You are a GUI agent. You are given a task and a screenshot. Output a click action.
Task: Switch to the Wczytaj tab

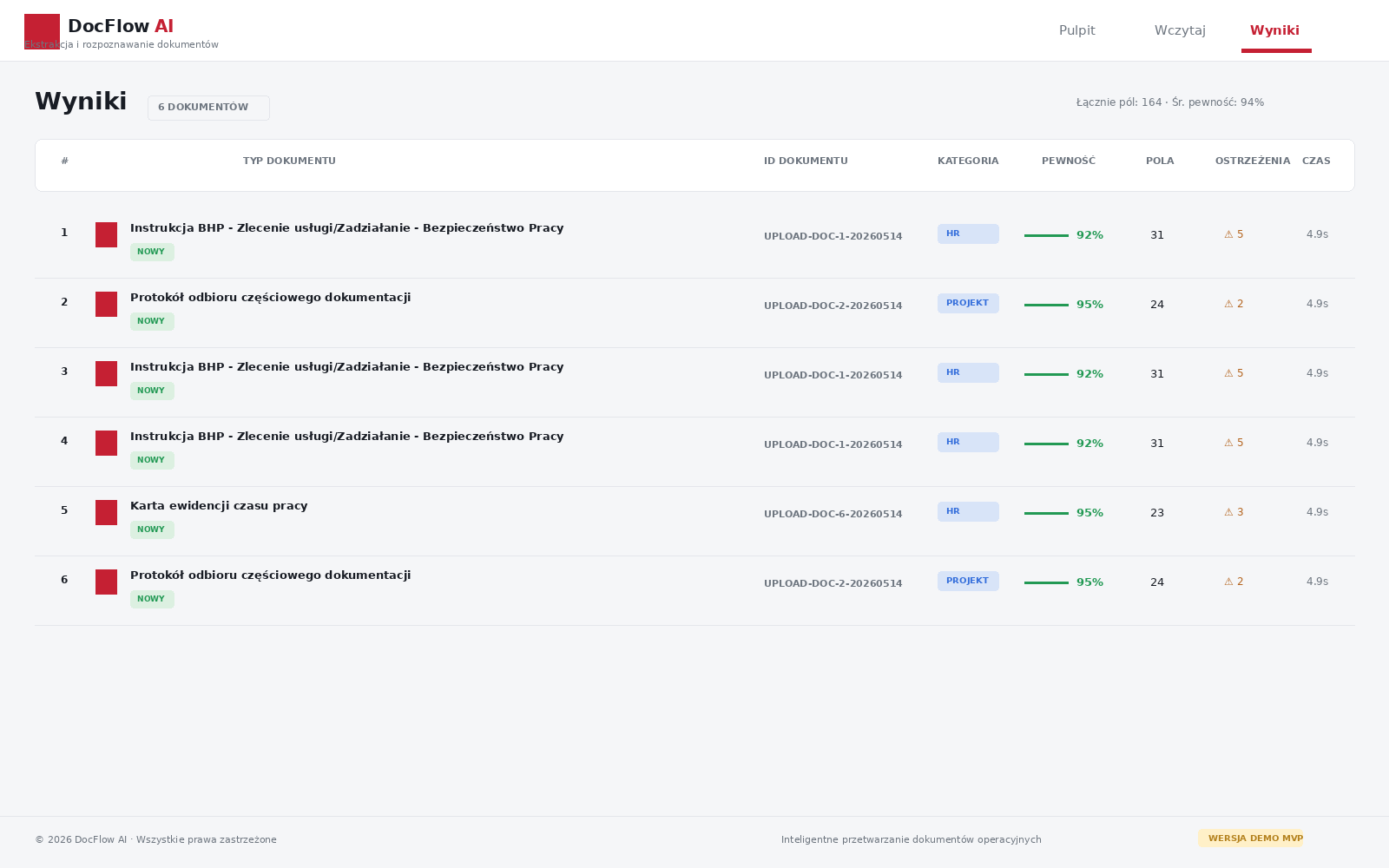[x=1180, y=30]
